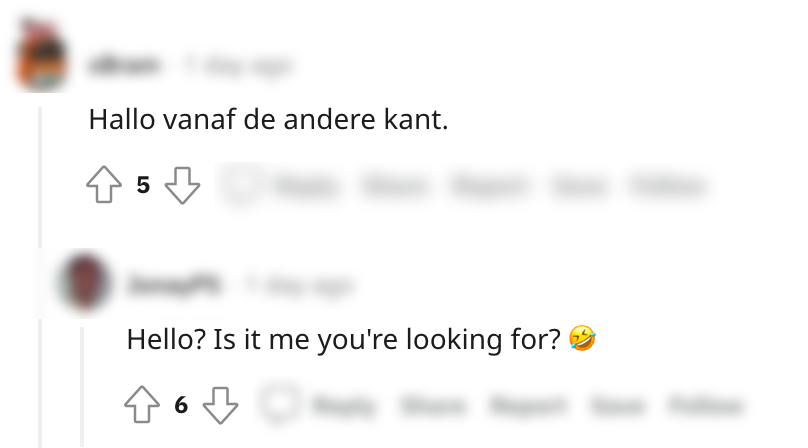Viewport: 808px width, 448px height.
Task: Click the speech-bubble Reply icon under the English reply
Action: tap(282, 405)
